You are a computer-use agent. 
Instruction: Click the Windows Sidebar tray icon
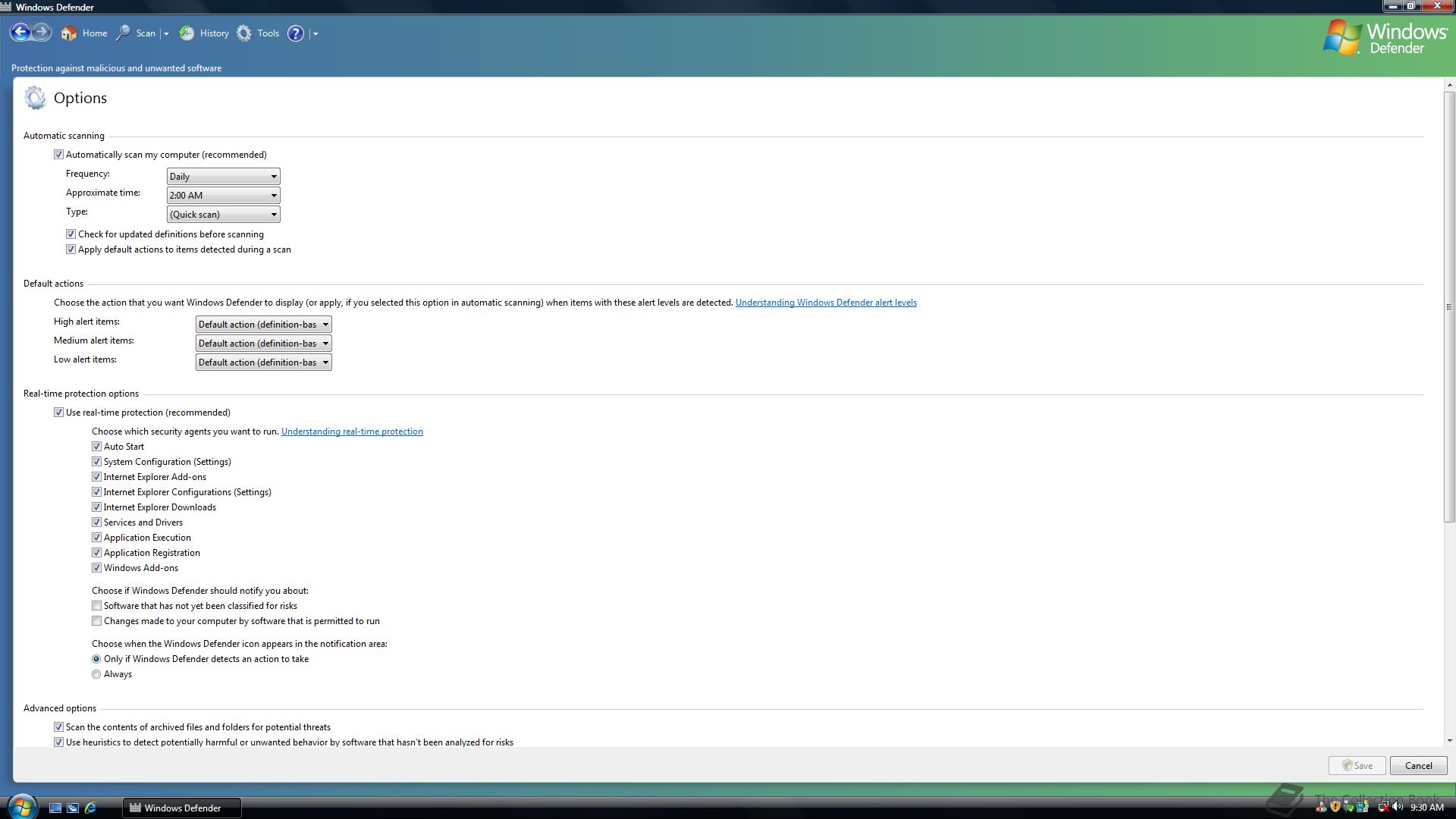tap(1362, 807)
